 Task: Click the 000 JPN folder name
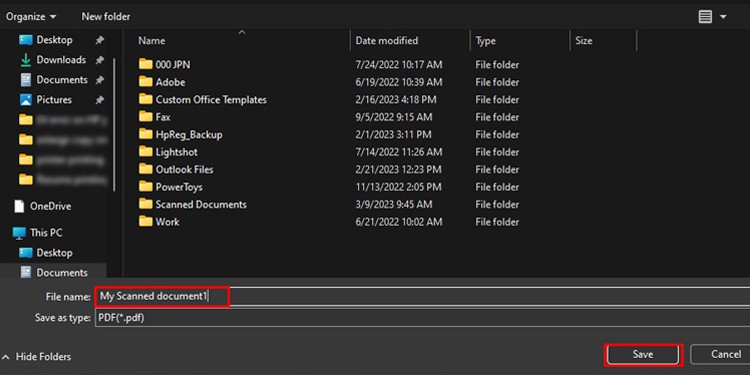pyautogui.click(x=173, y=65)
